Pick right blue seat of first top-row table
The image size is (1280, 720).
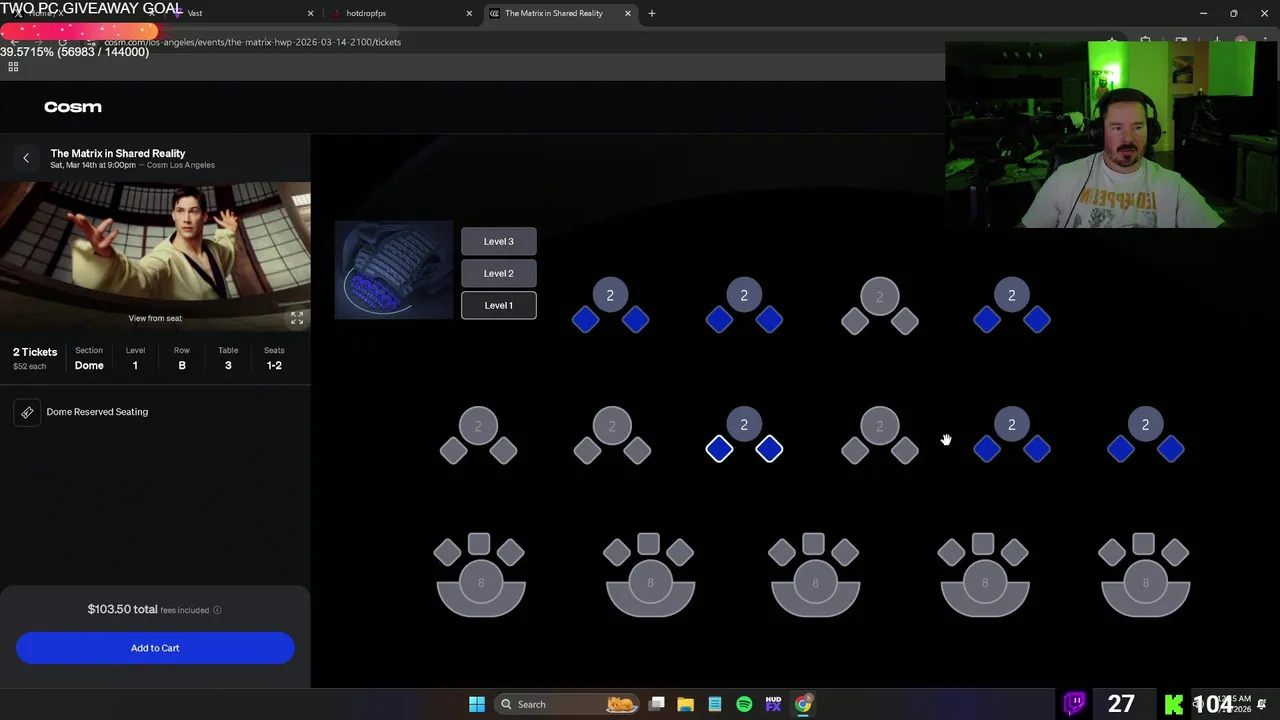(635, 320)
